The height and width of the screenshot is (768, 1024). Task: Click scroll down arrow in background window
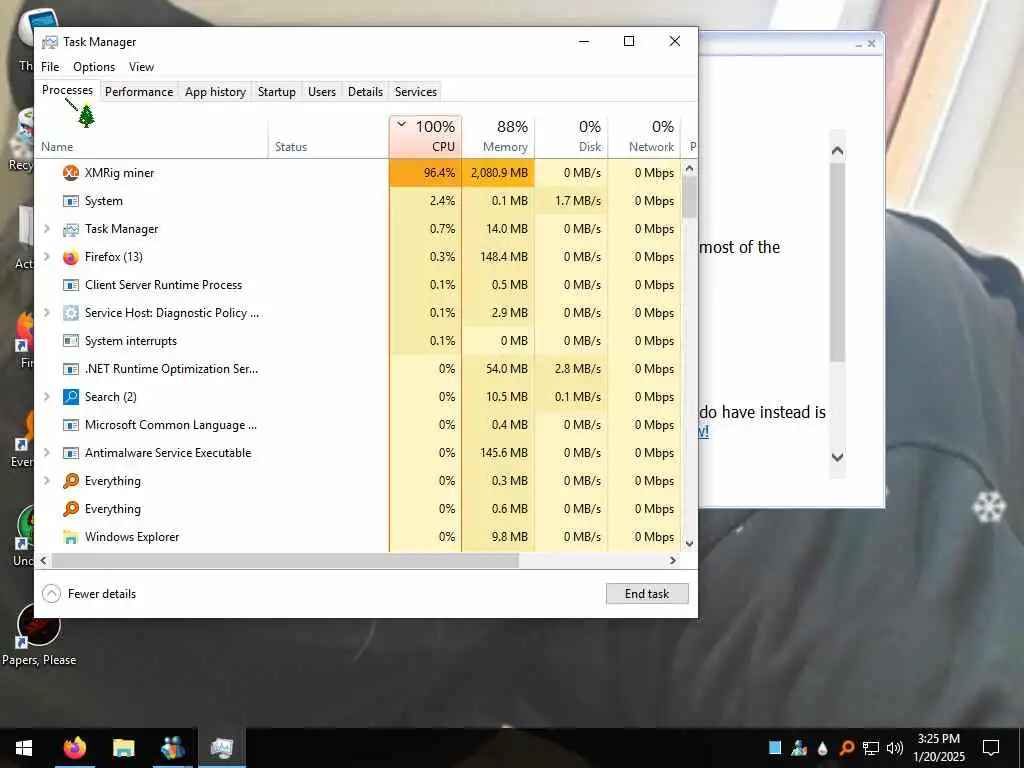pos(837,457)
